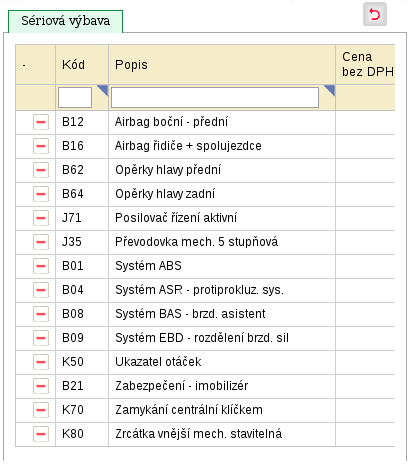
Task: Remove J35 Převodovka mech. row
Action: [x=41, y=242]
